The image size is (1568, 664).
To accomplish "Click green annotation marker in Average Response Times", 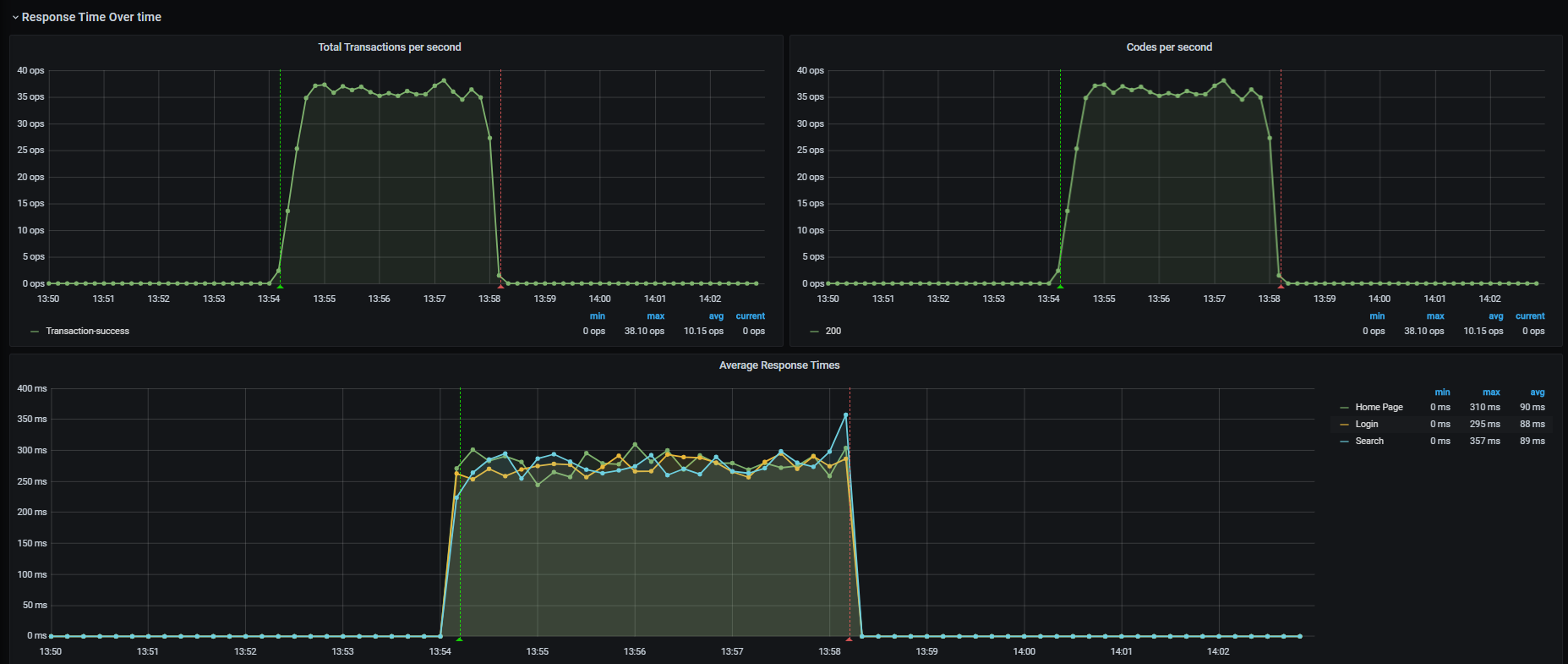I will [460, 639].
